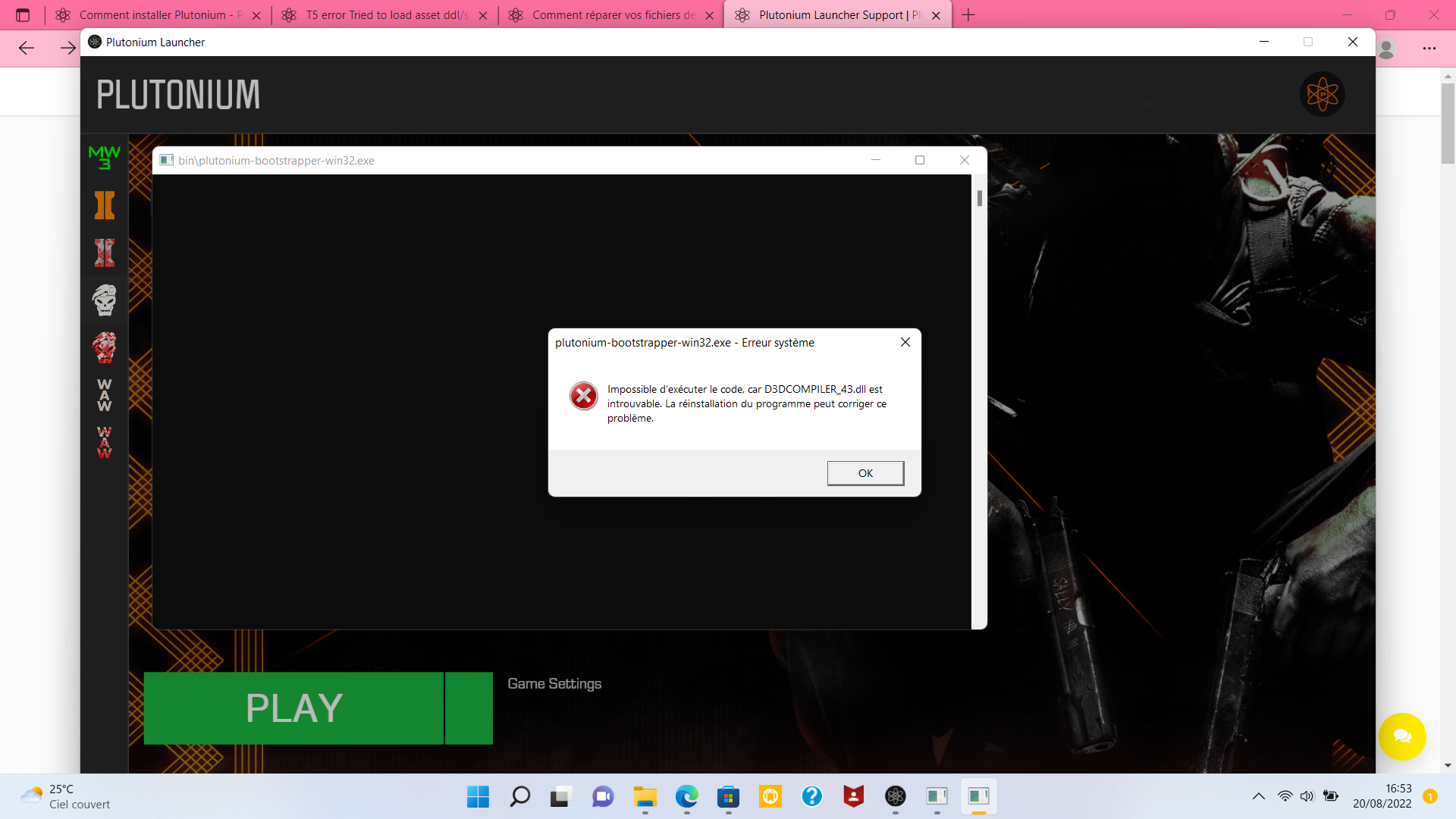Click the green PLAY button
The height and width of the screenshot is (819, 1456).
coord(293,708)
